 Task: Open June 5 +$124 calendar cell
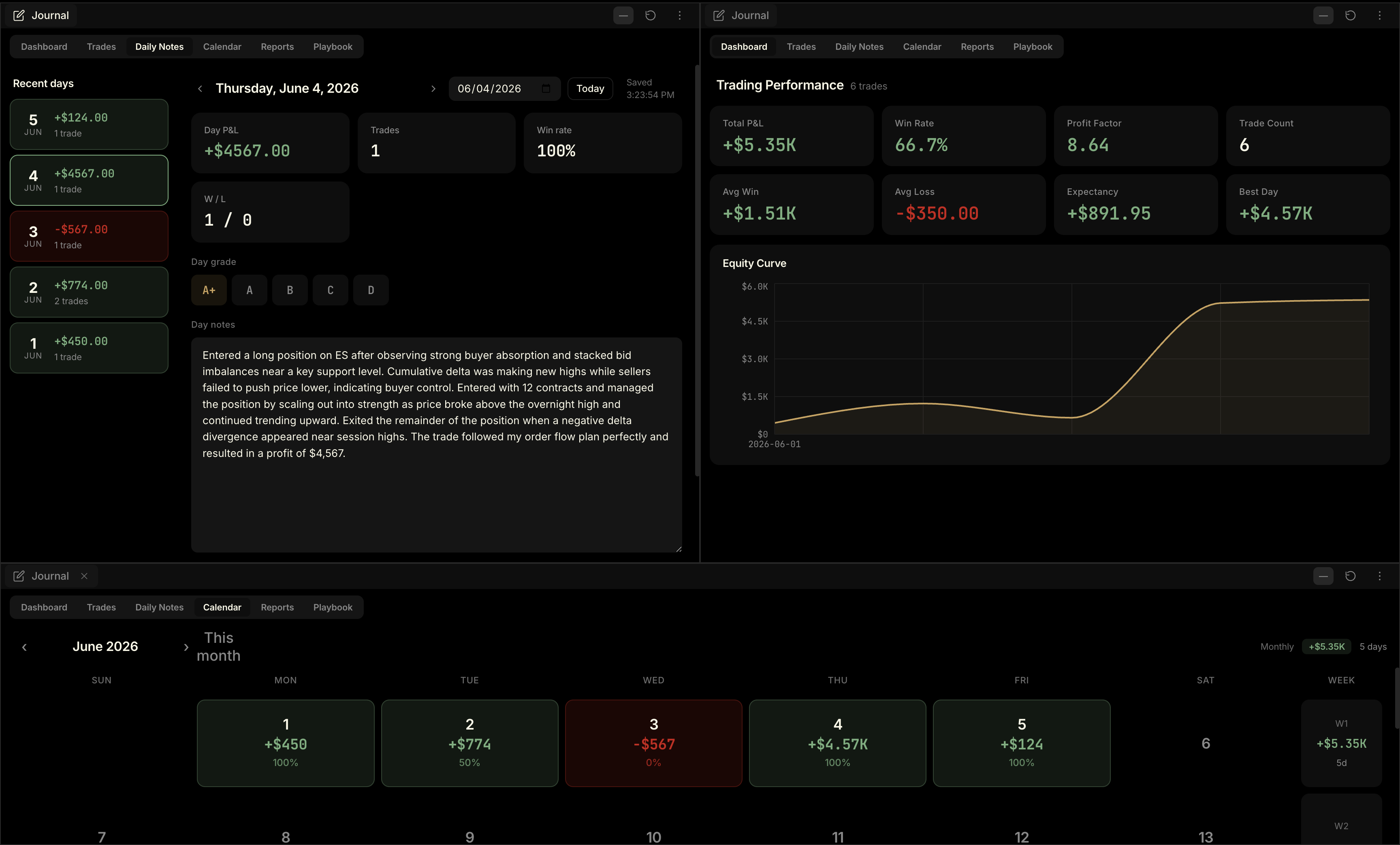1022,743
